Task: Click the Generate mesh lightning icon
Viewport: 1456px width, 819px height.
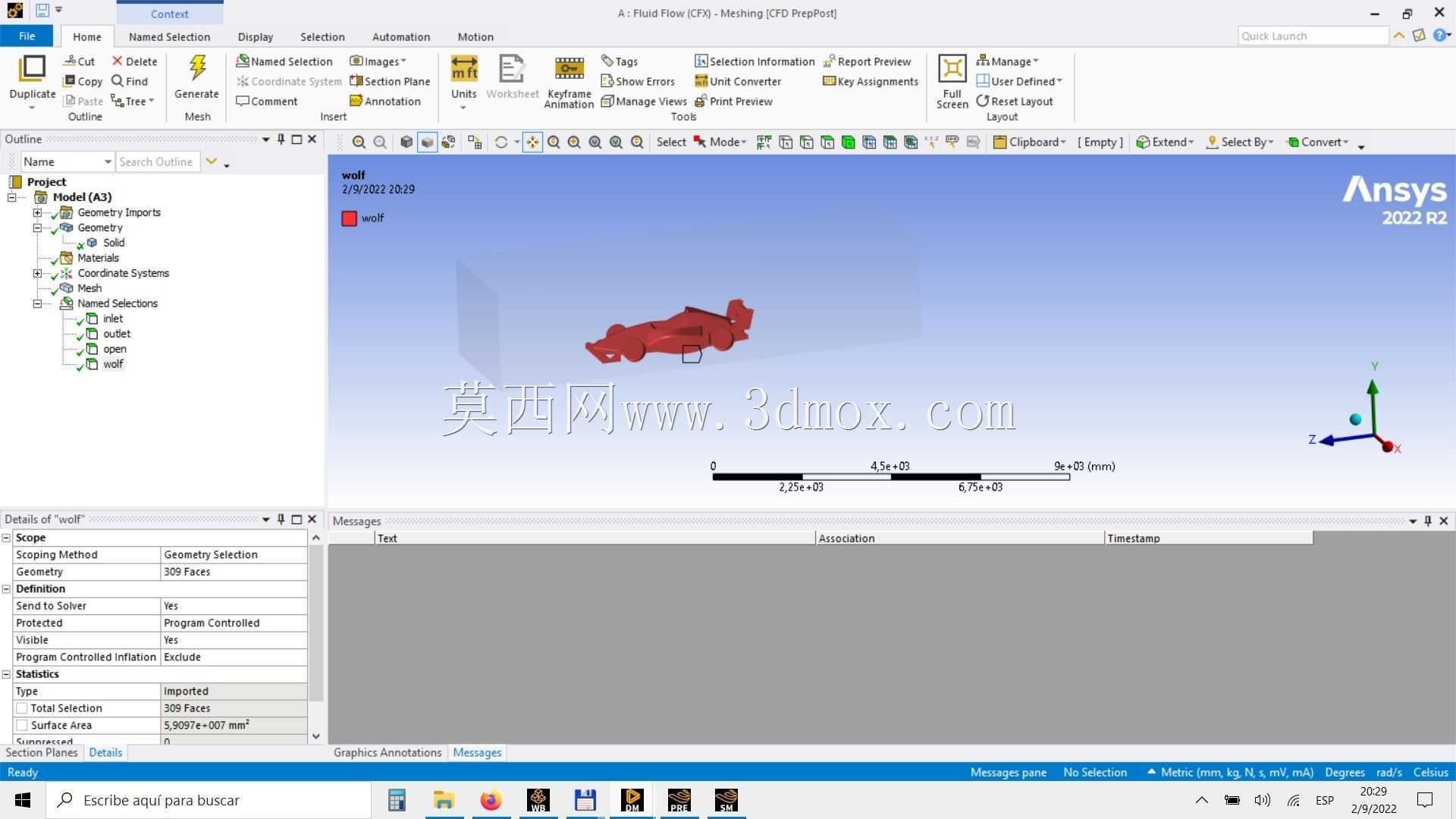Action: (197, 68)
